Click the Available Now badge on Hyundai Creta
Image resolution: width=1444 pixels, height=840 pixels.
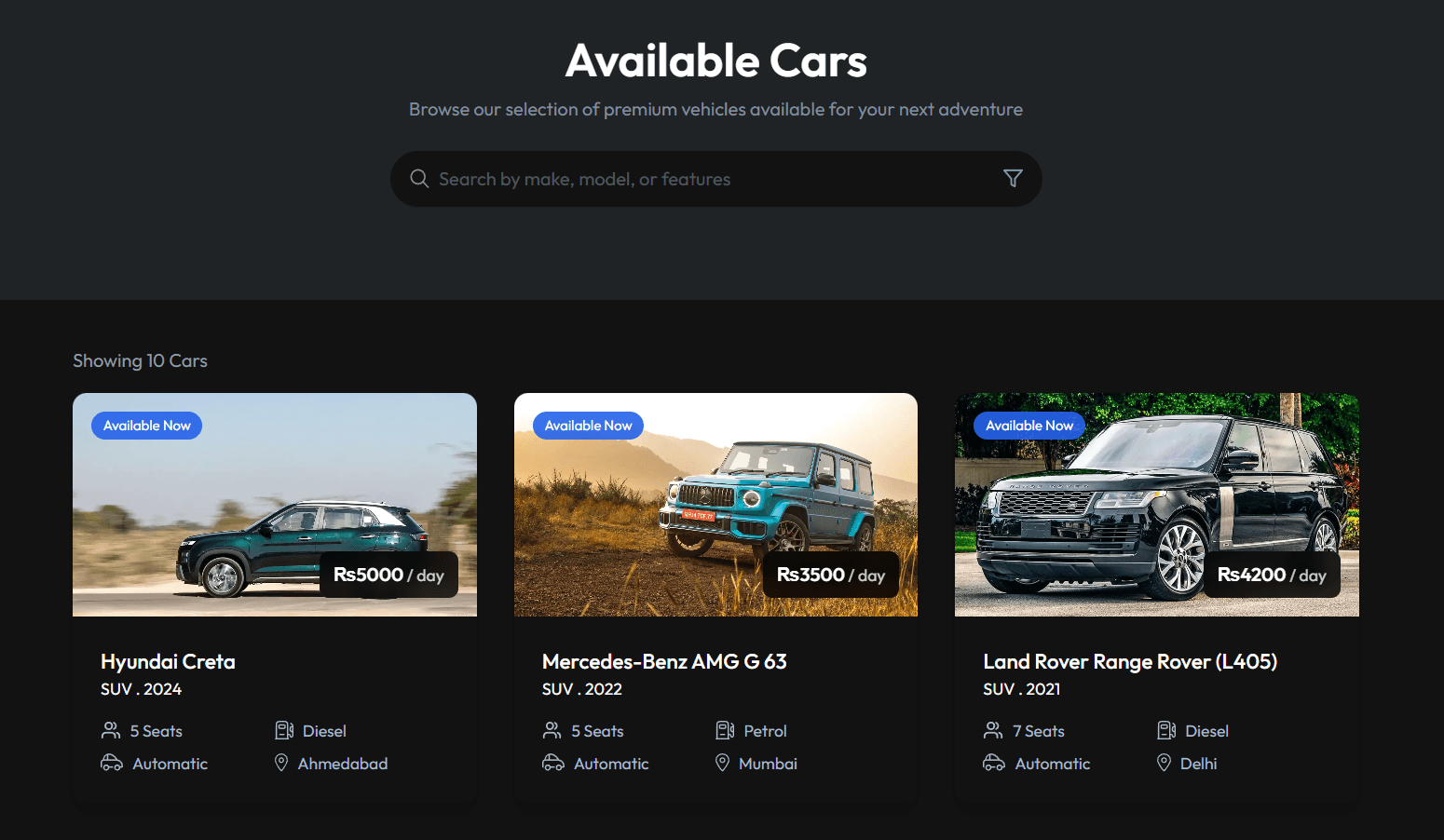click(145, 425)
